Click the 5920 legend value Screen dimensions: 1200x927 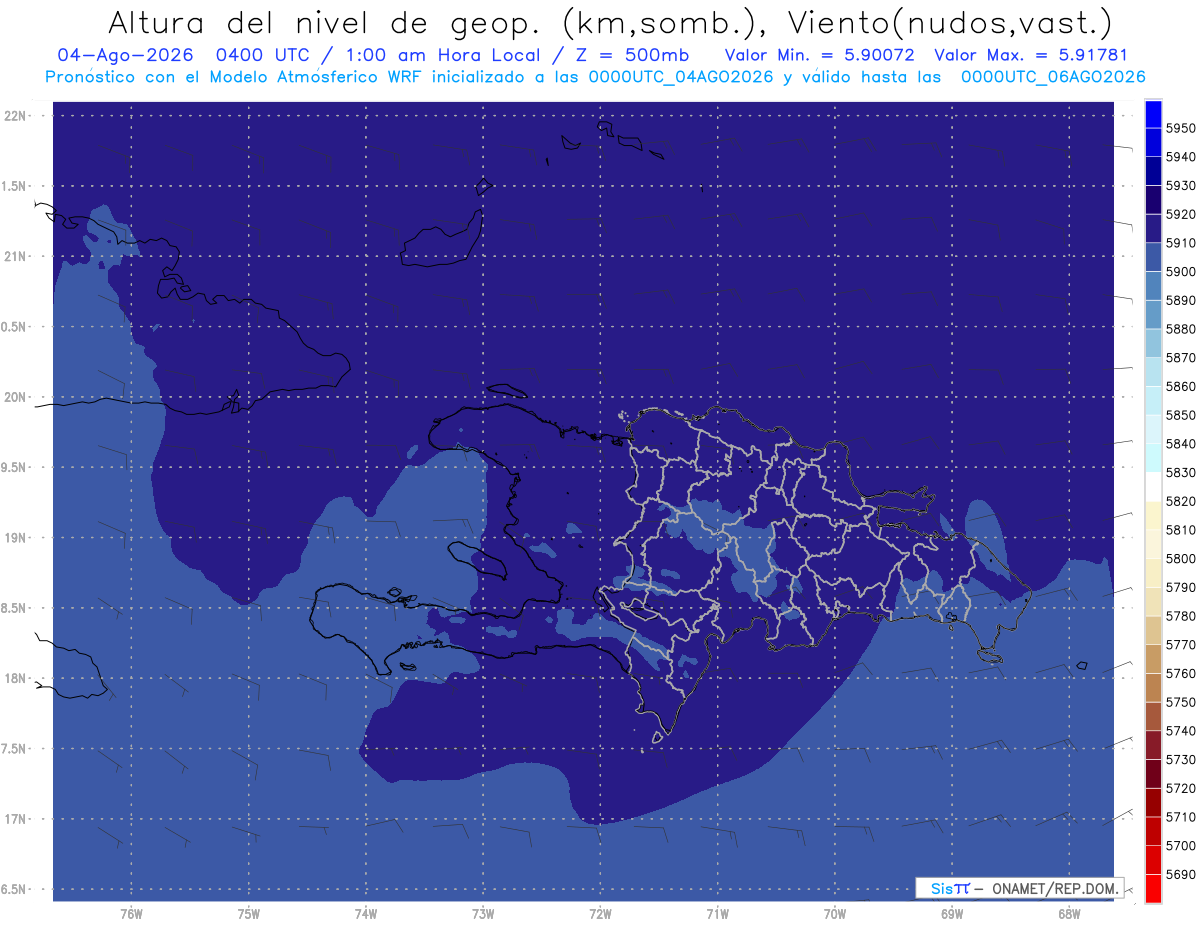pos(1180,214)
